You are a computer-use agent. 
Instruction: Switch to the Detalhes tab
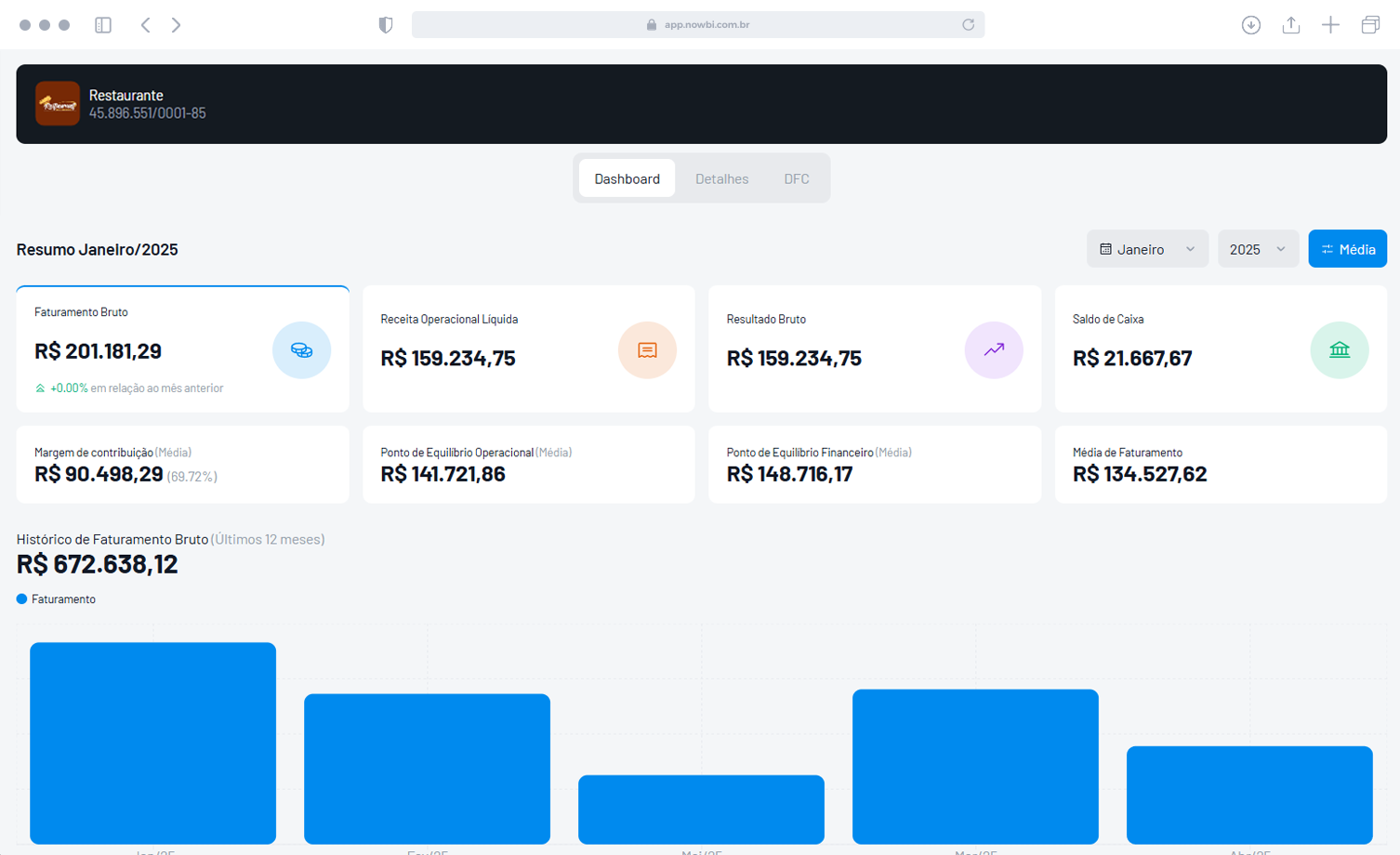(x=721, y=178)
